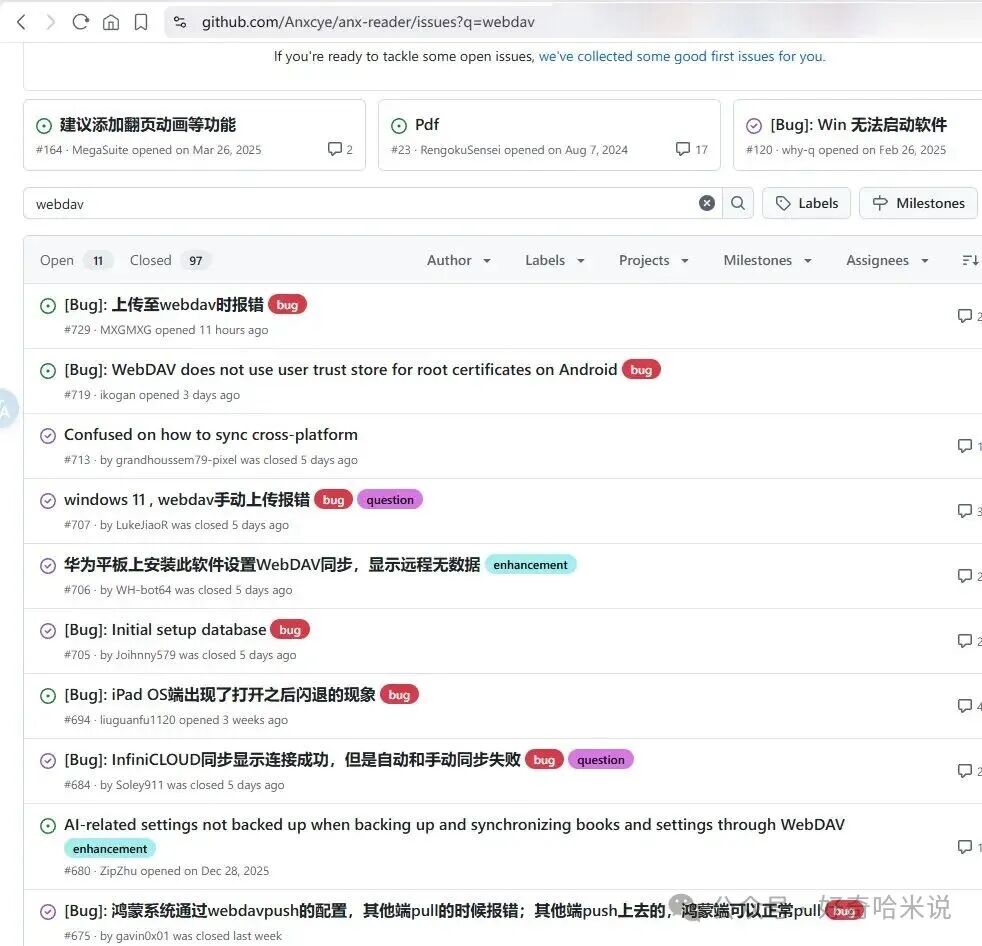Open issue about WebDAV root certificates on Android
982x946 pixels.
tap(341, 370)
